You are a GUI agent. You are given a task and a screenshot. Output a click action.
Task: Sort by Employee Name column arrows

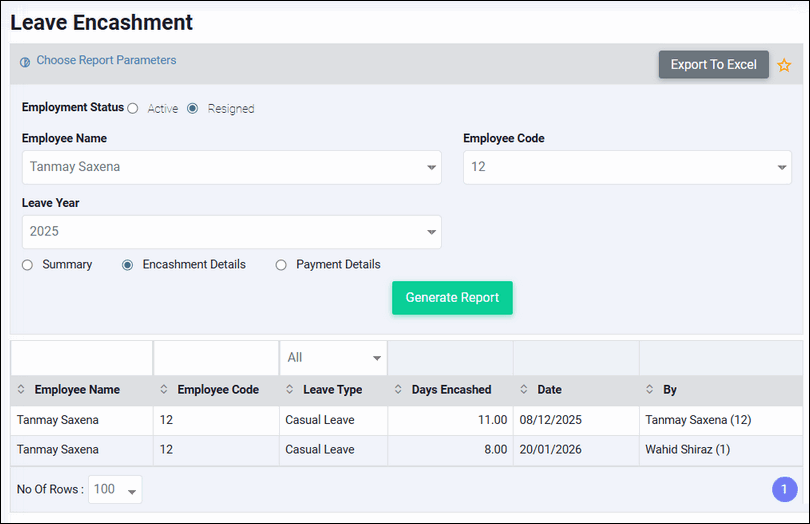(x=22, y=390)
